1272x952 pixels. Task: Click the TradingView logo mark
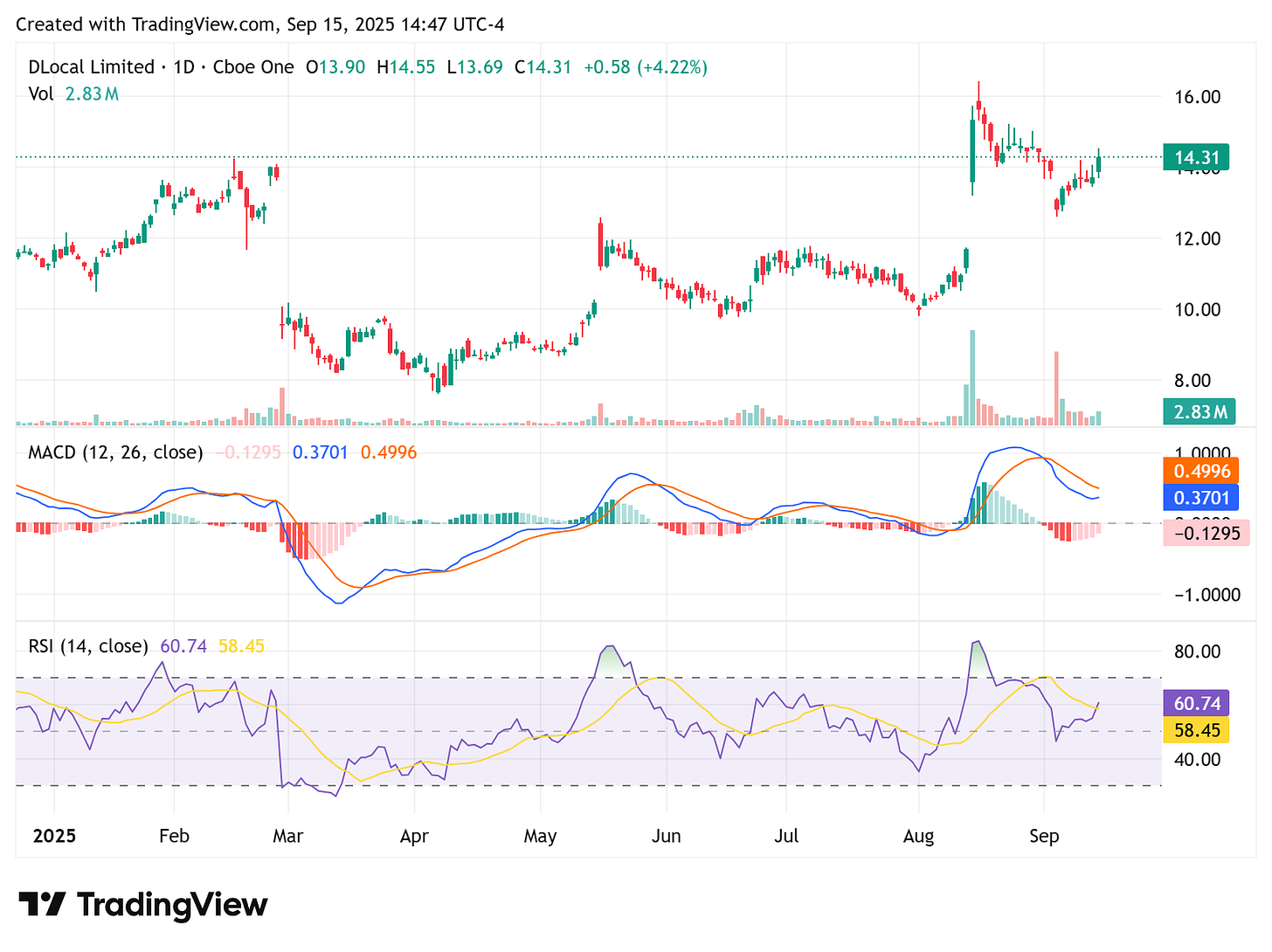45,906
